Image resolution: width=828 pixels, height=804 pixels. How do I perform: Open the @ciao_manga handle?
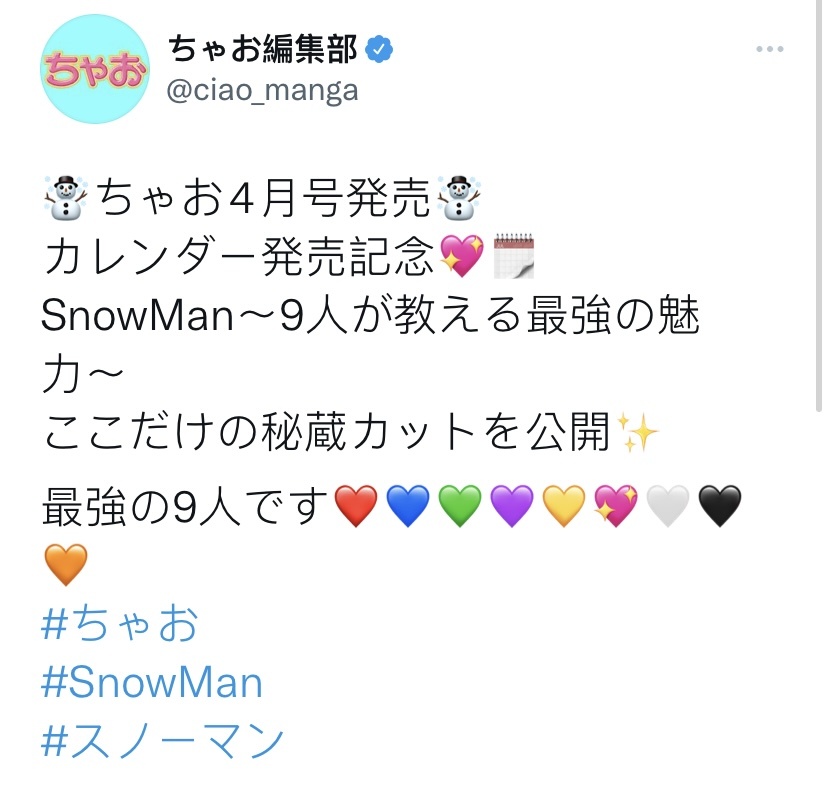(x=262, y=90)
